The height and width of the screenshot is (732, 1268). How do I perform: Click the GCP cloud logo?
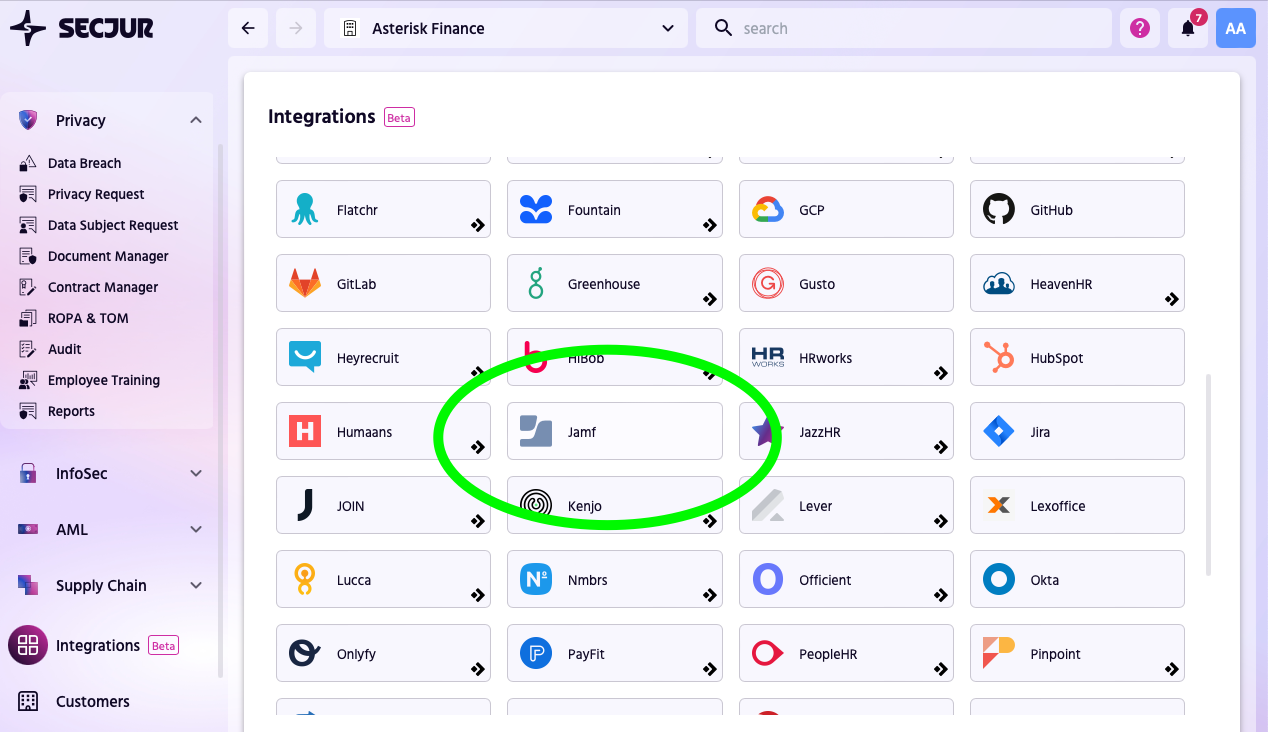point(767,210)
